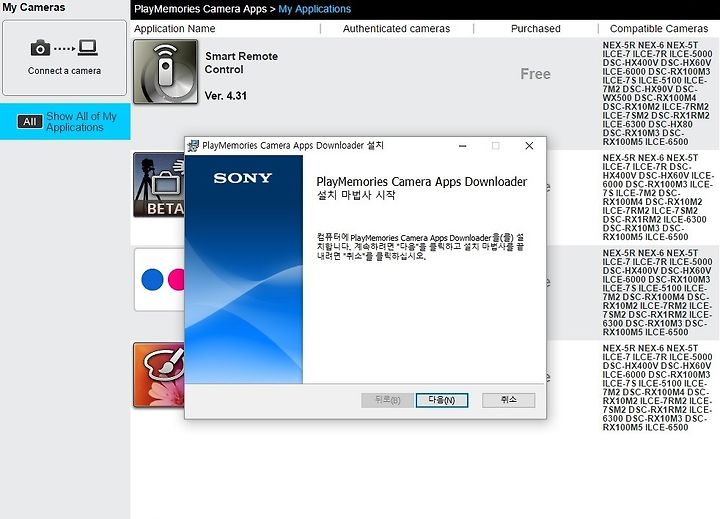
Task: Click the 다음(N) next button
Action: (442, 400)
